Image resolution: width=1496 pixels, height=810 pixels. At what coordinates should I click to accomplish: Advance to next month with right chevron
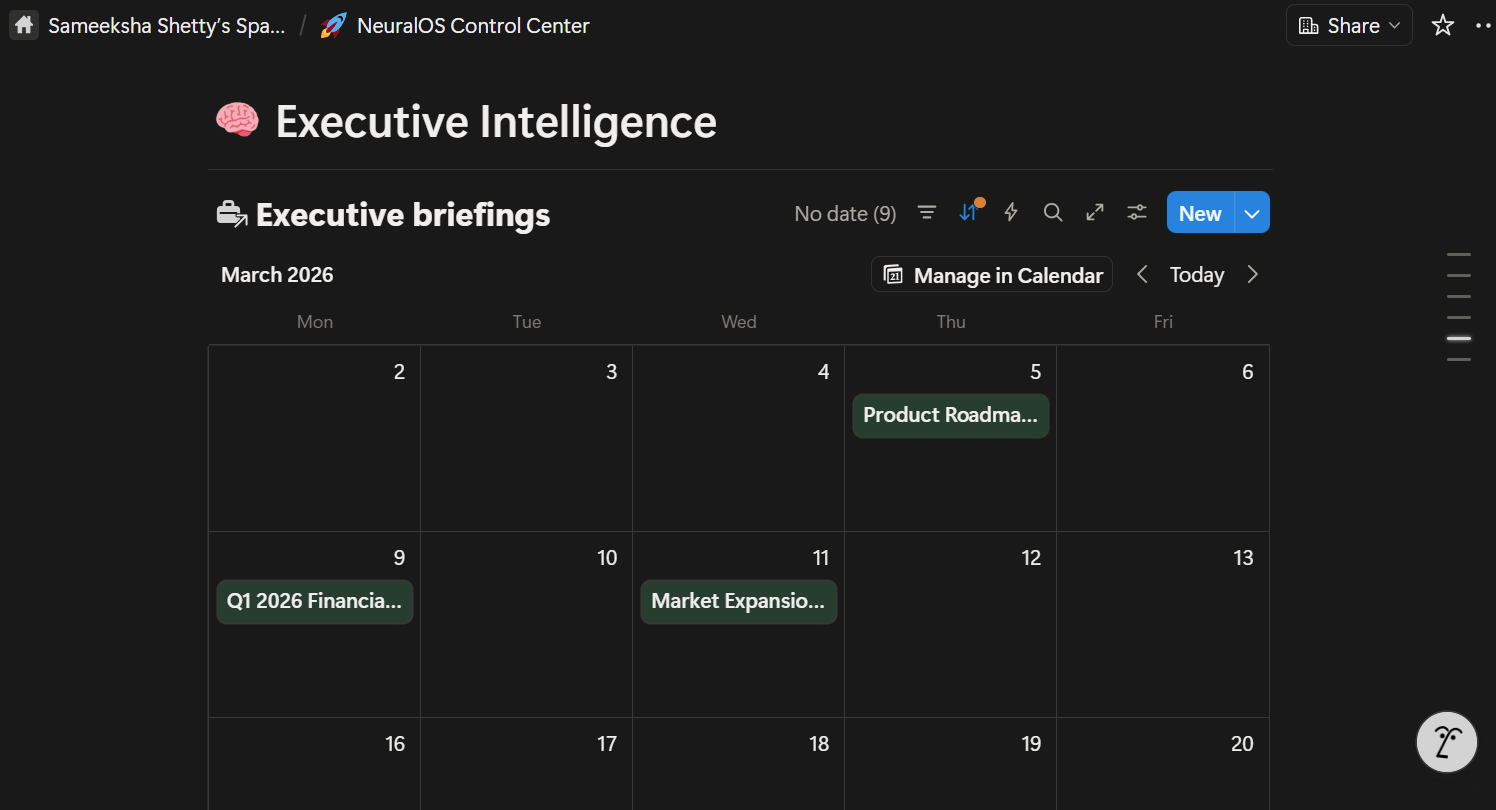pyautogui.click(x=1252, y=275)
